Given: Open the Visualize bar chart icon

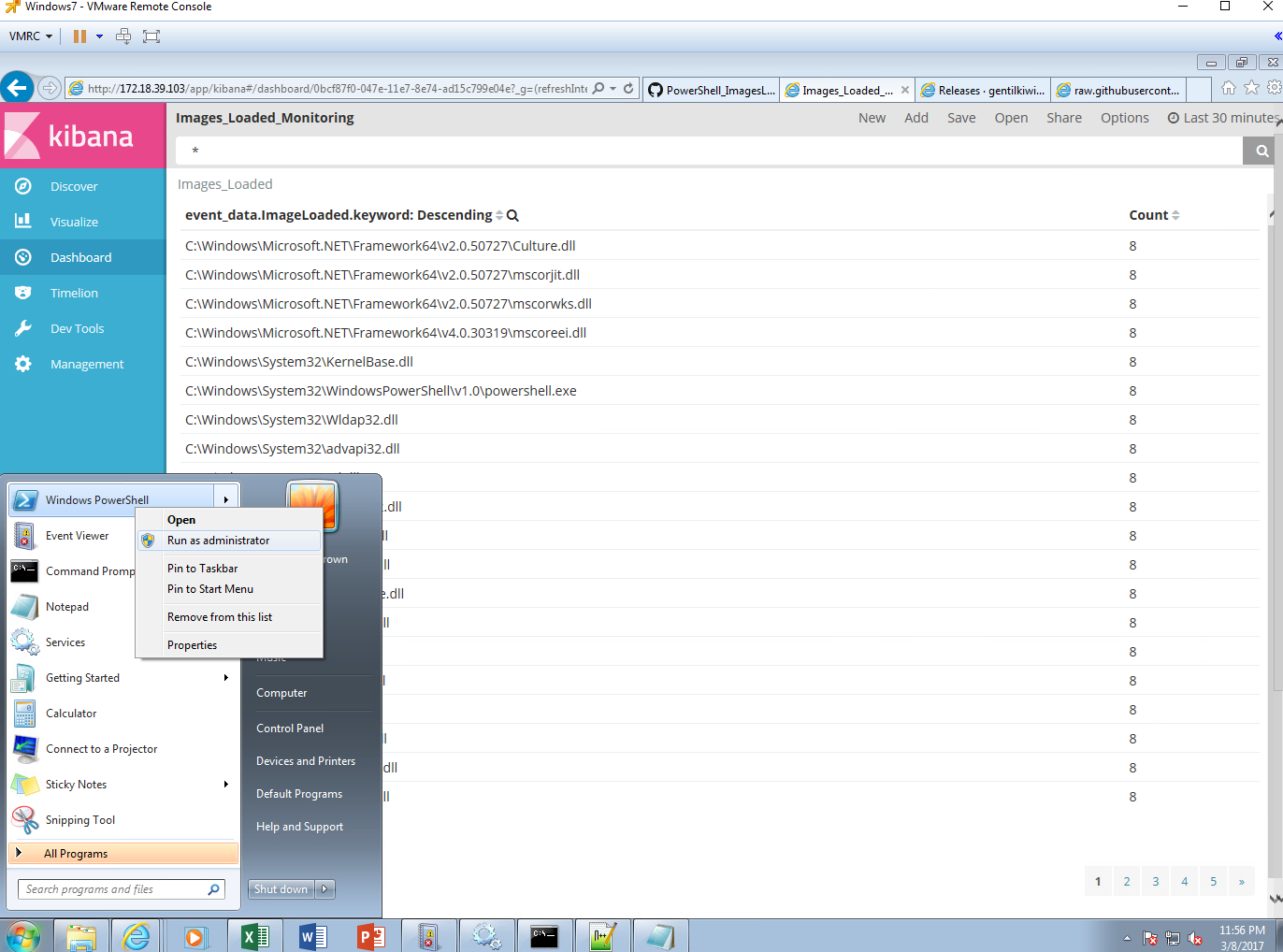Looking at the screenshot, I should pyautogui.click(x=23, y=222).
